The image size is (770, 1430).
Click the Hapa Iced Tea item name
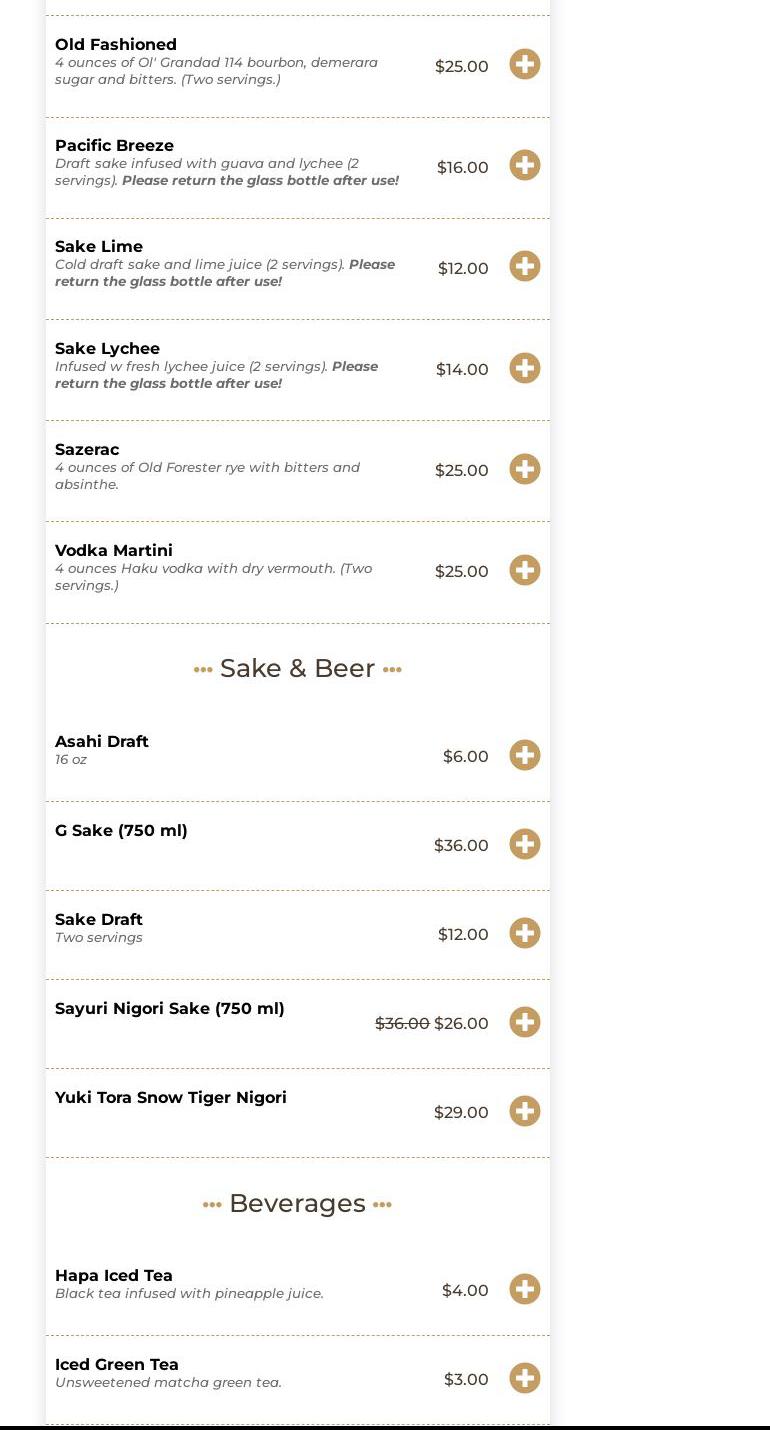pyautogui.click(x=114, y=1275)
